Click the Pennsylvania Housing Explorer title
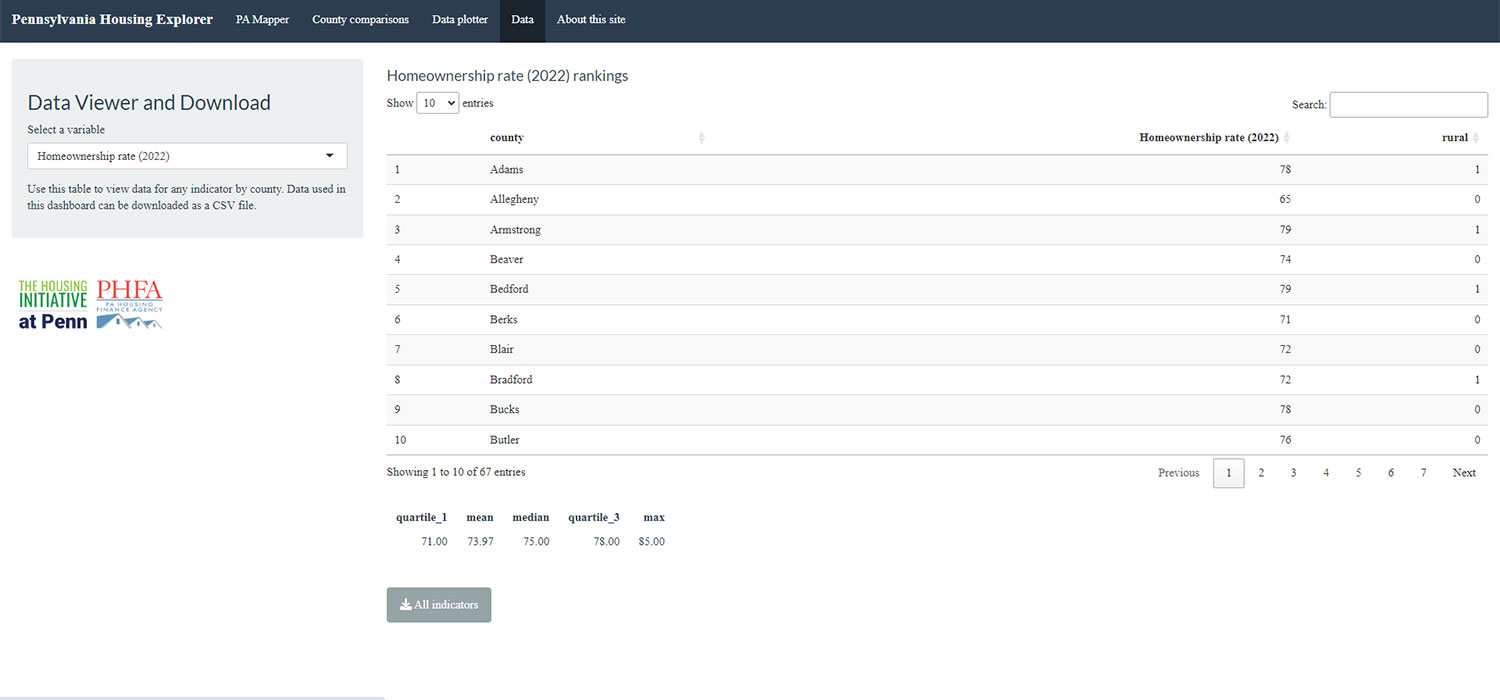This screenshot has width=1500, height=700. 111,19
